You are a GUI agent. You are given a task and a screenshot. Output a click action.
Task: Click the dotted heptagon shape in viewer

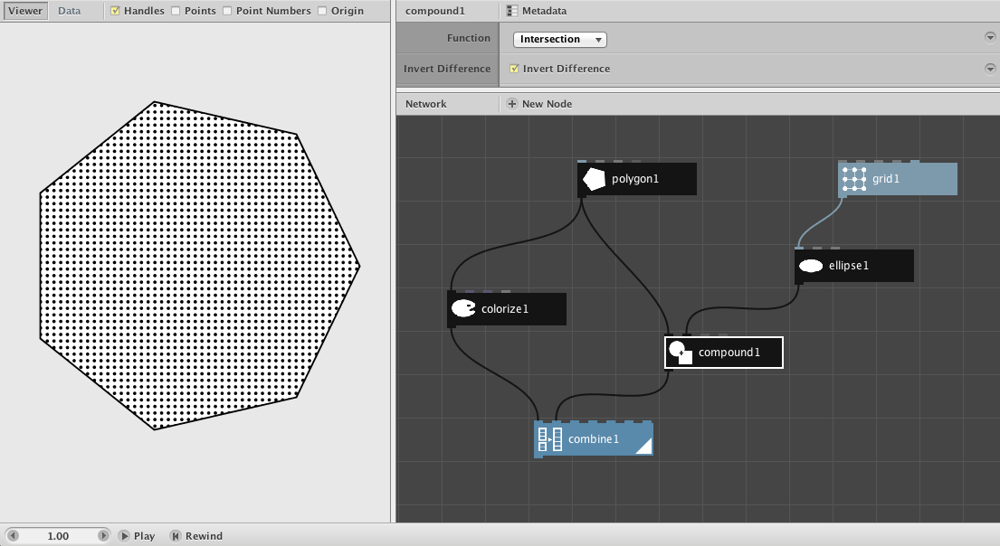[x=200, y=265]
